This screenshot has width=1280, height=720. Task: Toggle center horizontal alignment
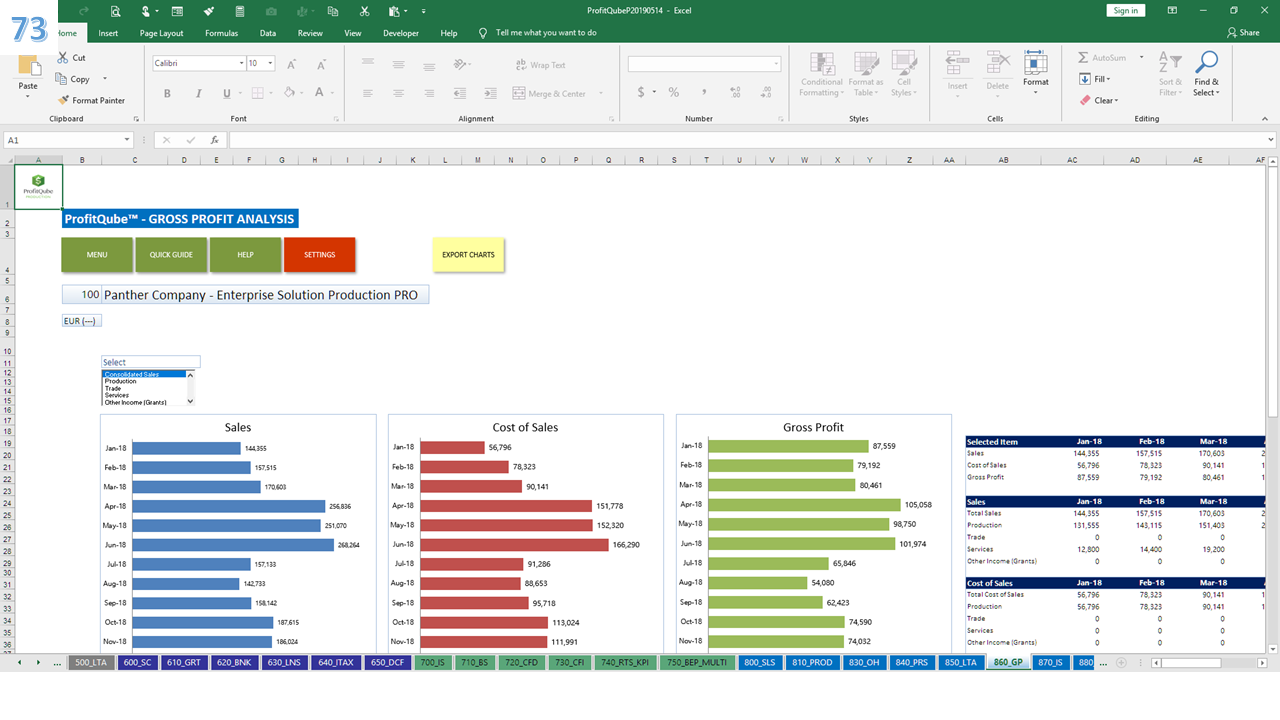[398, 93]
